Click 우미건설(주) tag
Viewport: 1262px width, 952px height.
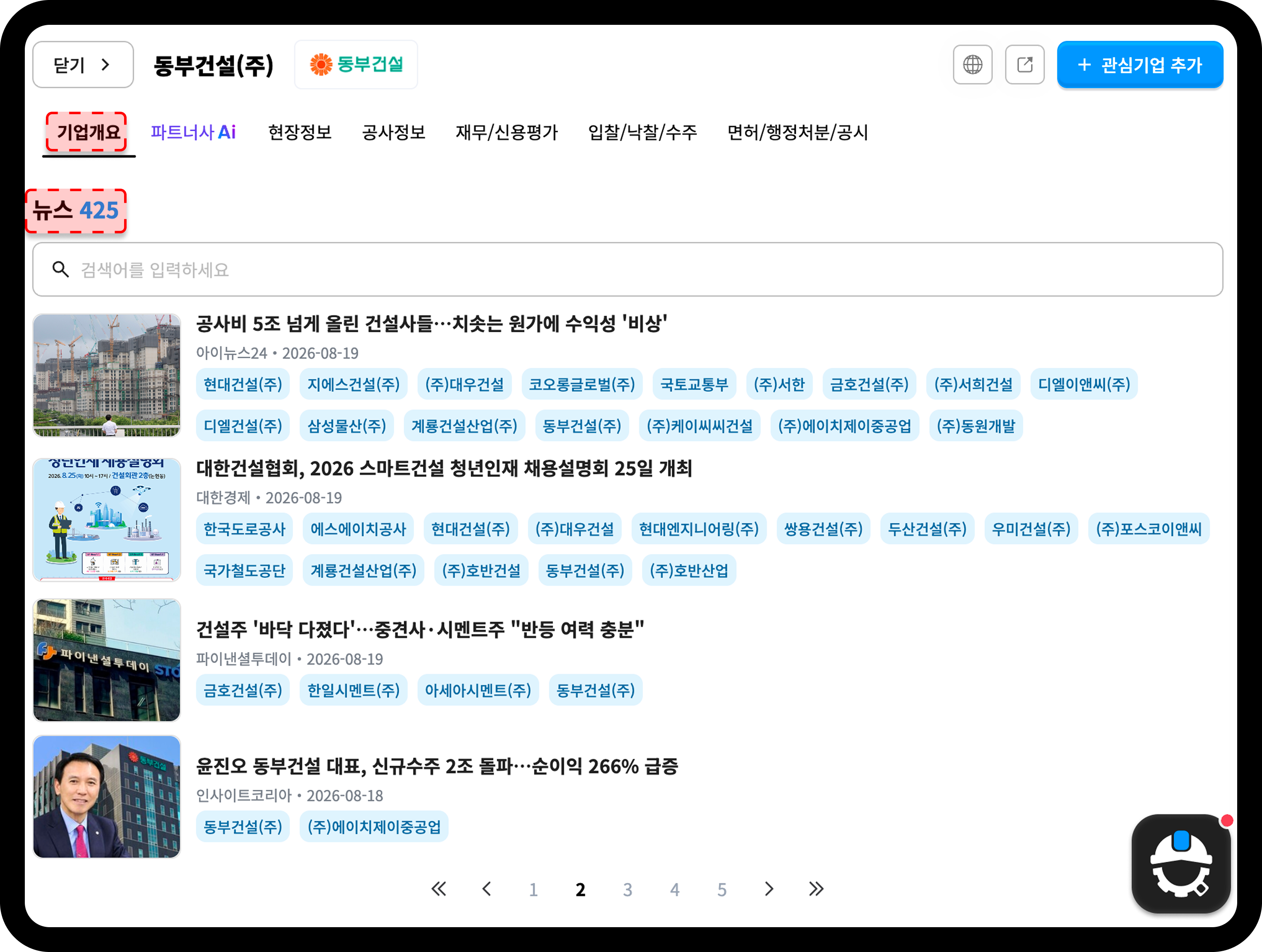(x=1031, y=528)
